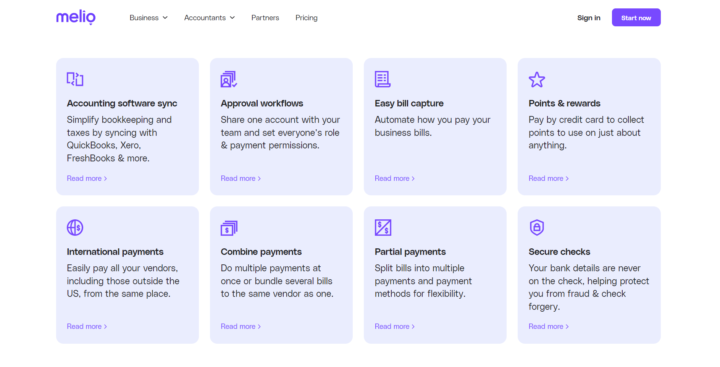
Task: Read more about Approval workflows
Action: pos(241,178)
